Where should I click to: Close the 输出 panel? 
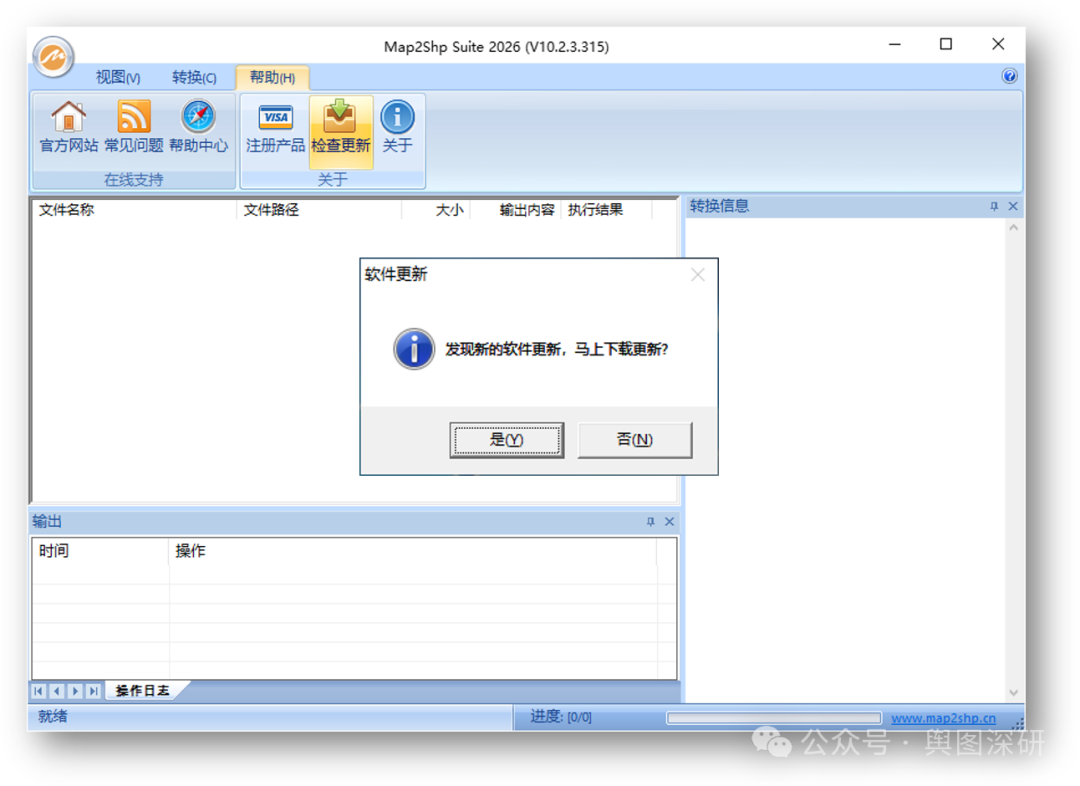pos(670,522)
